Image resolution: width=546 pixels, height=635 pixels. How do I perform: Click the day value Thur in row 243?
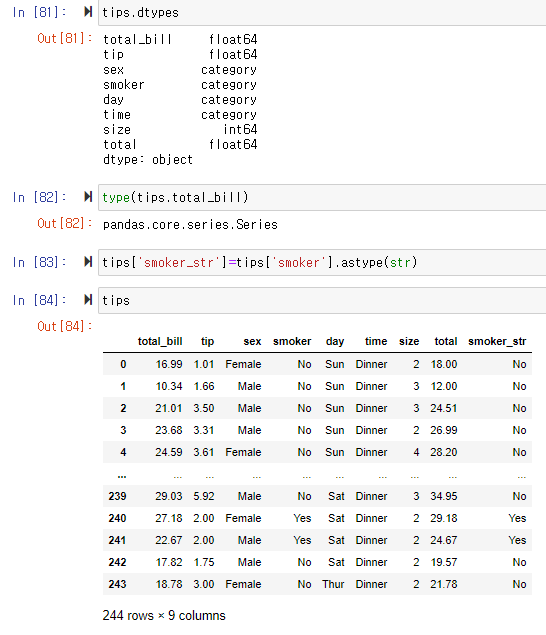pyautogui.click(x=333, y=584)
